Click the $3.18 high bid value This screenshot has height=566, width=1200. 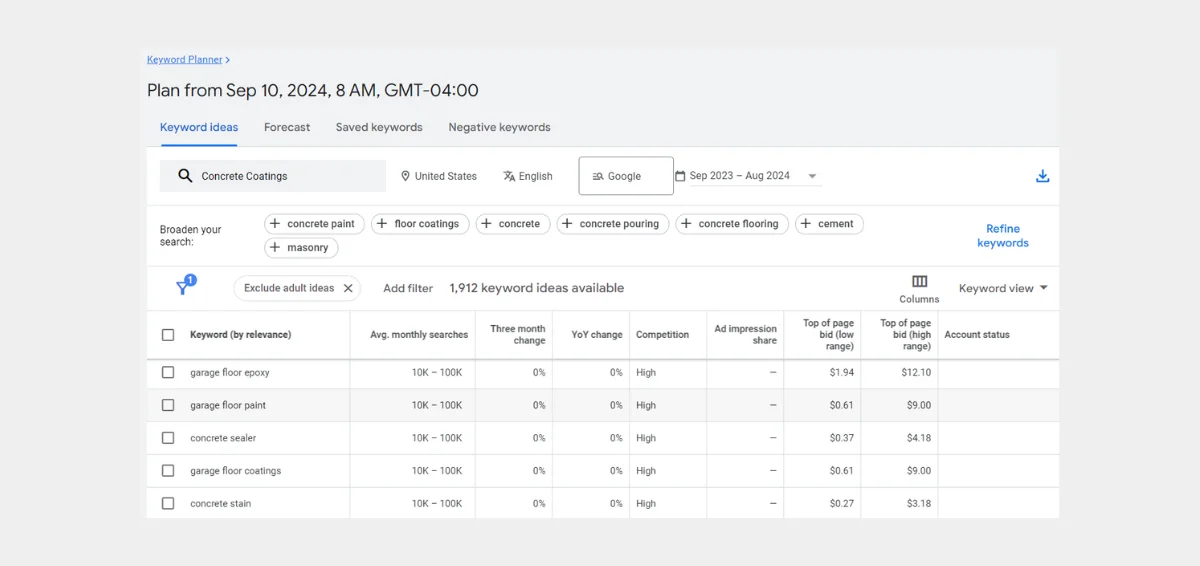[x=919, y=503]
